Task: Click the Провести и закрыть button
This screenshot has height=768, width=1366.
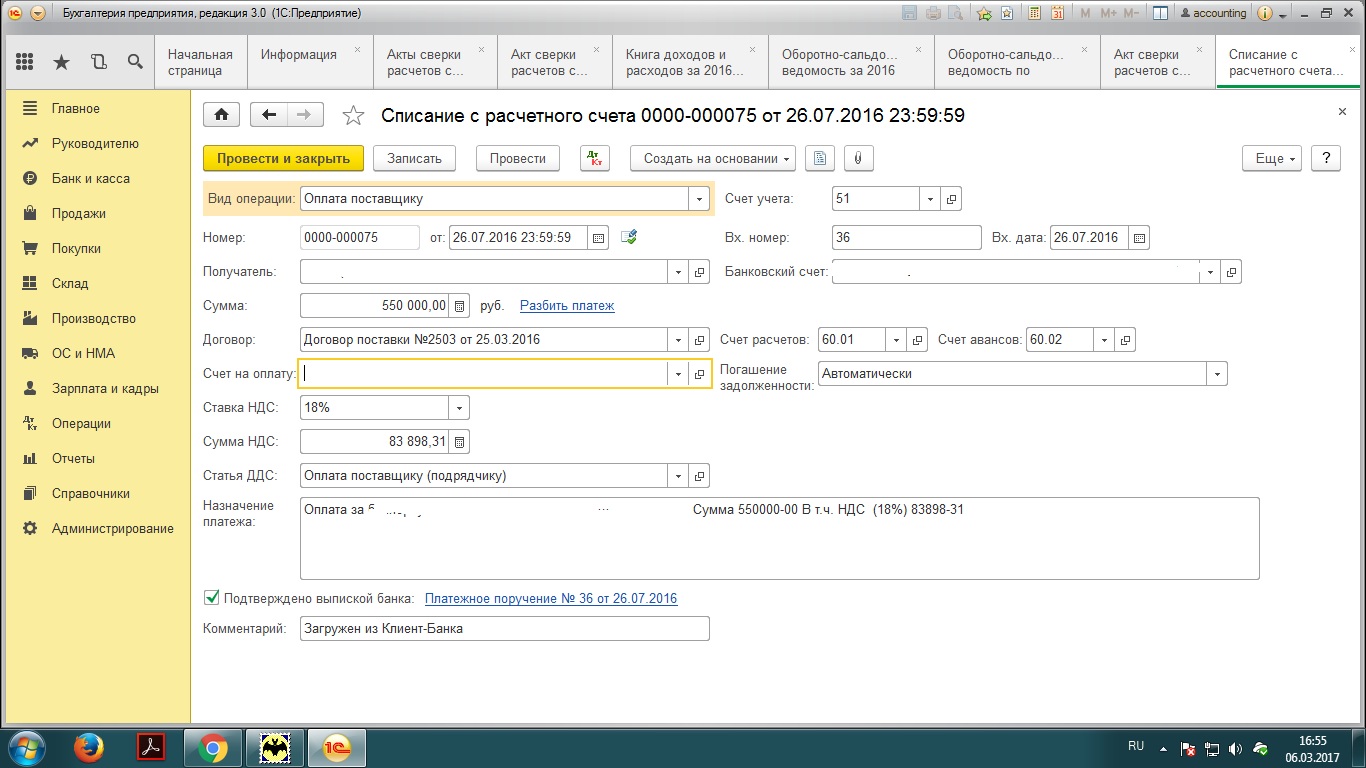Action: click(x=283, y=158)
